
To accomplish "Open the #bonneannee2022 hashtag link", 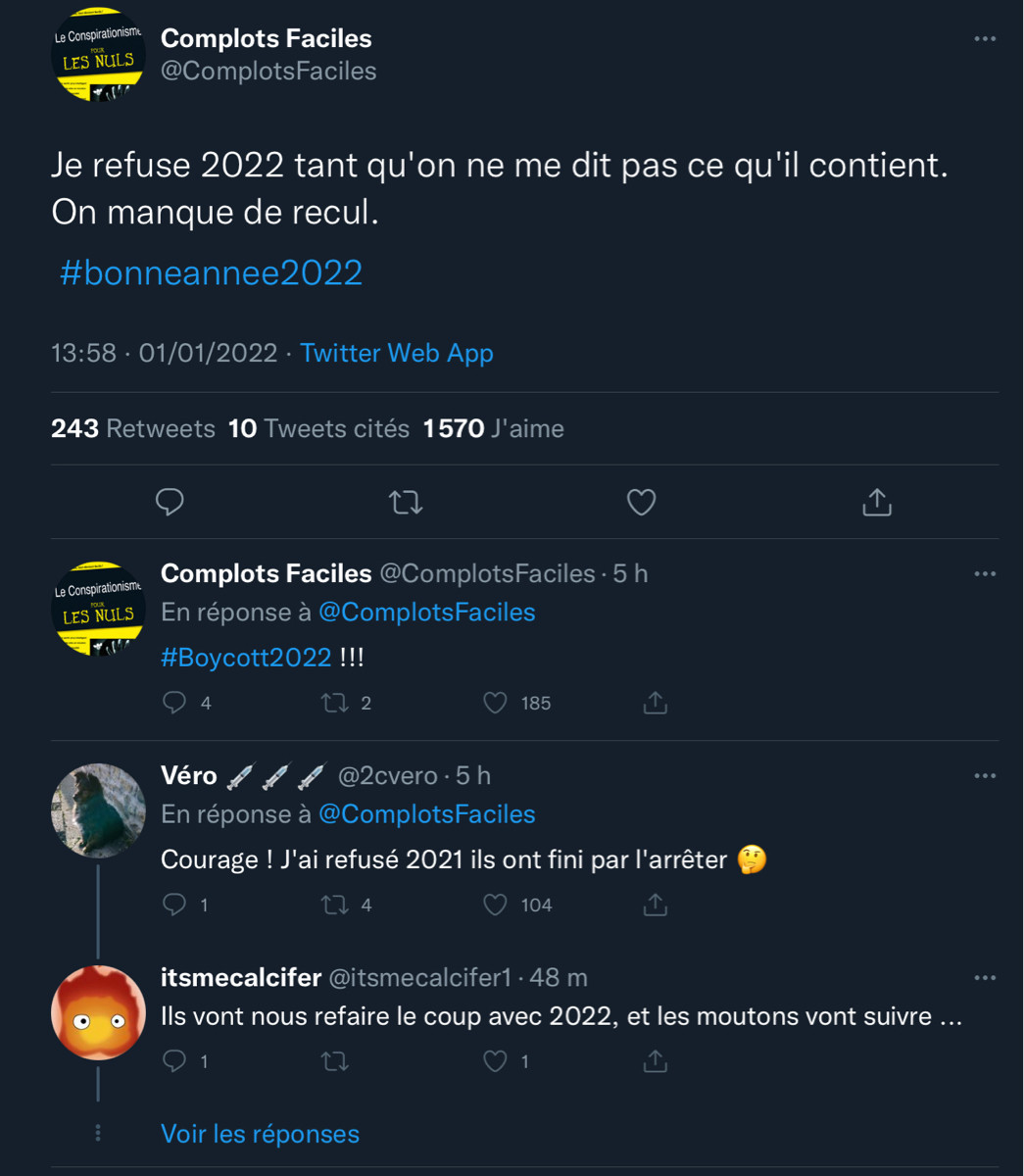I will tap(211, 272).
